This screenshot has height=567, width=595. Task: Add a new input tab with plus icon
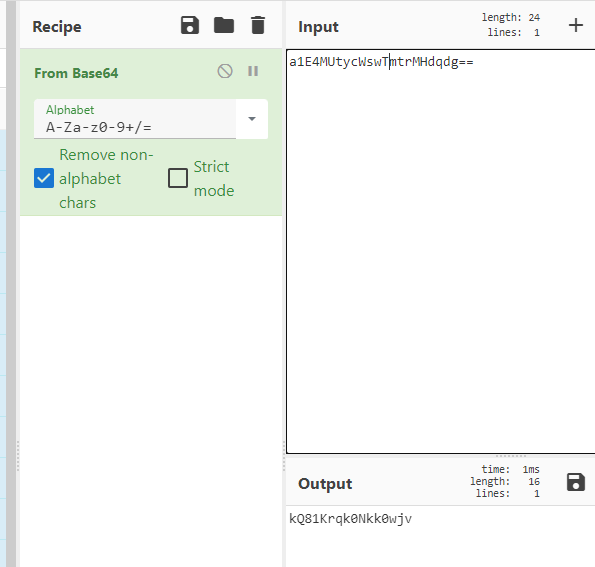tap(576, 25)
